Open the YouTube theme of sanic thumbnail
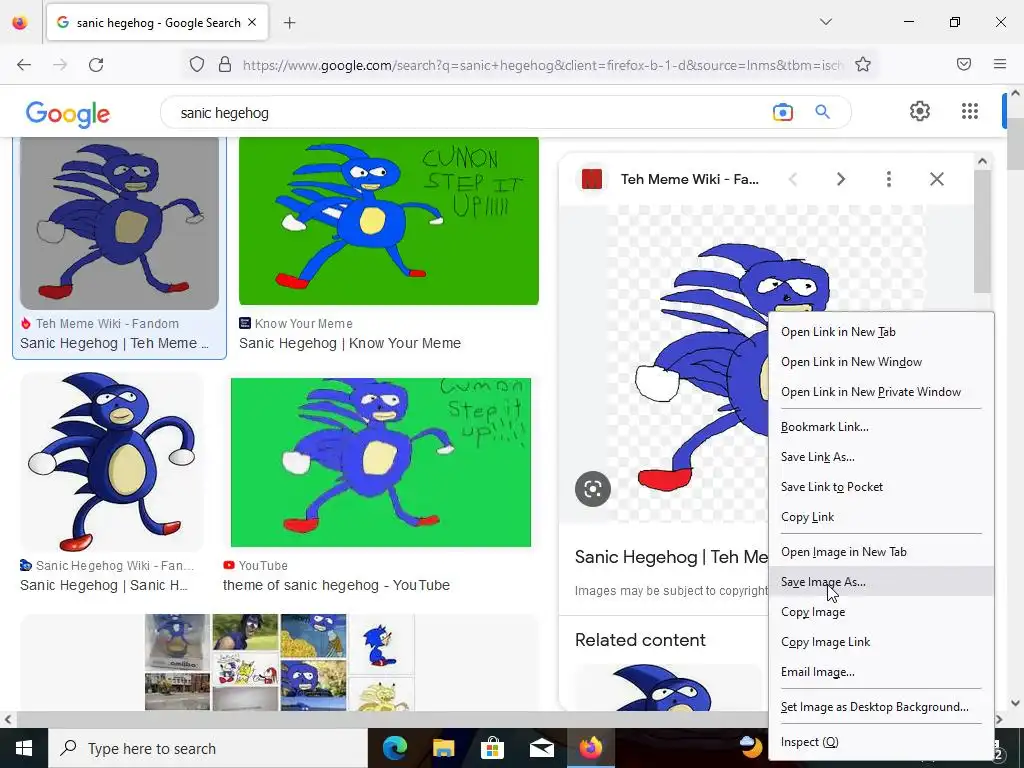Screen dimensions: 1024x768 tap(381, 462)
